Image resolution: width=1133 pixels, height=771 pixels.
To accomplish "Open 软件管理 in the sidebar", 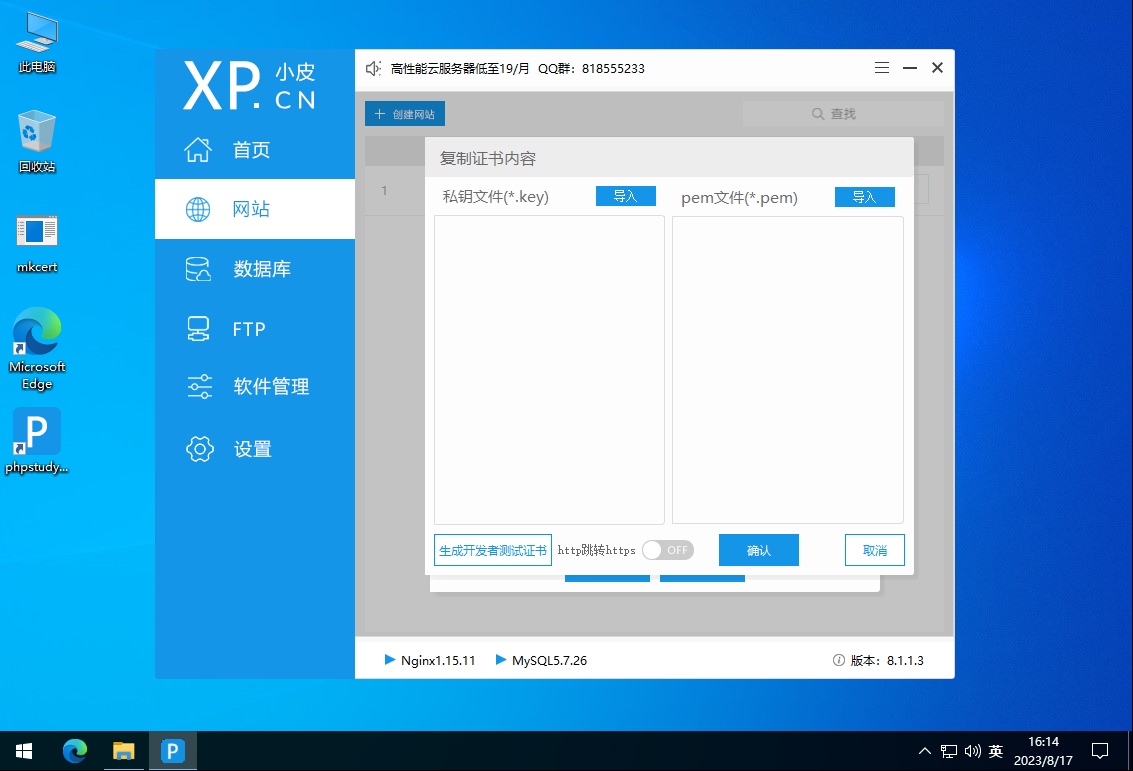I will coord(271,387).
